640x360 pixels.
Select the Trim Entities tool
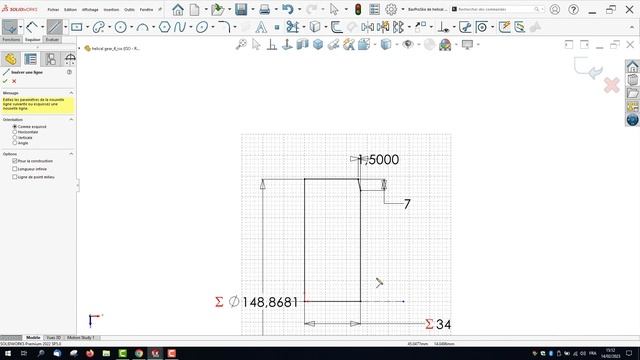(292, 27)
